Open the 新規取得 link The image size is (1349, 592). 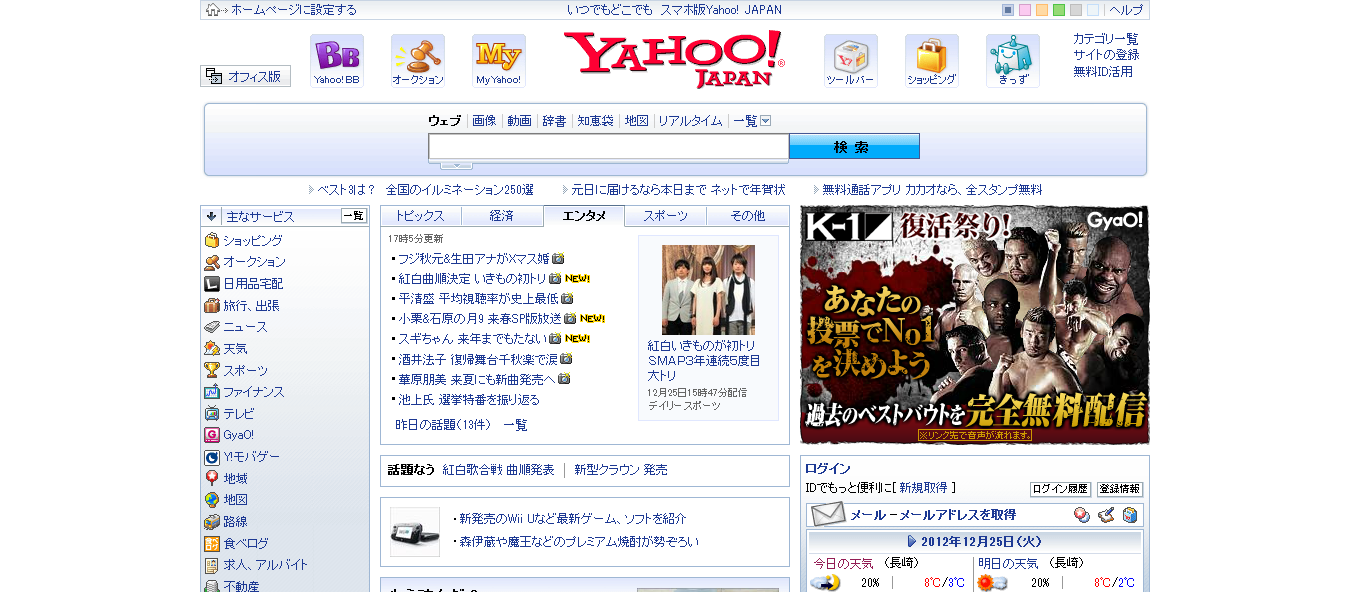click(x=923, y=488)
